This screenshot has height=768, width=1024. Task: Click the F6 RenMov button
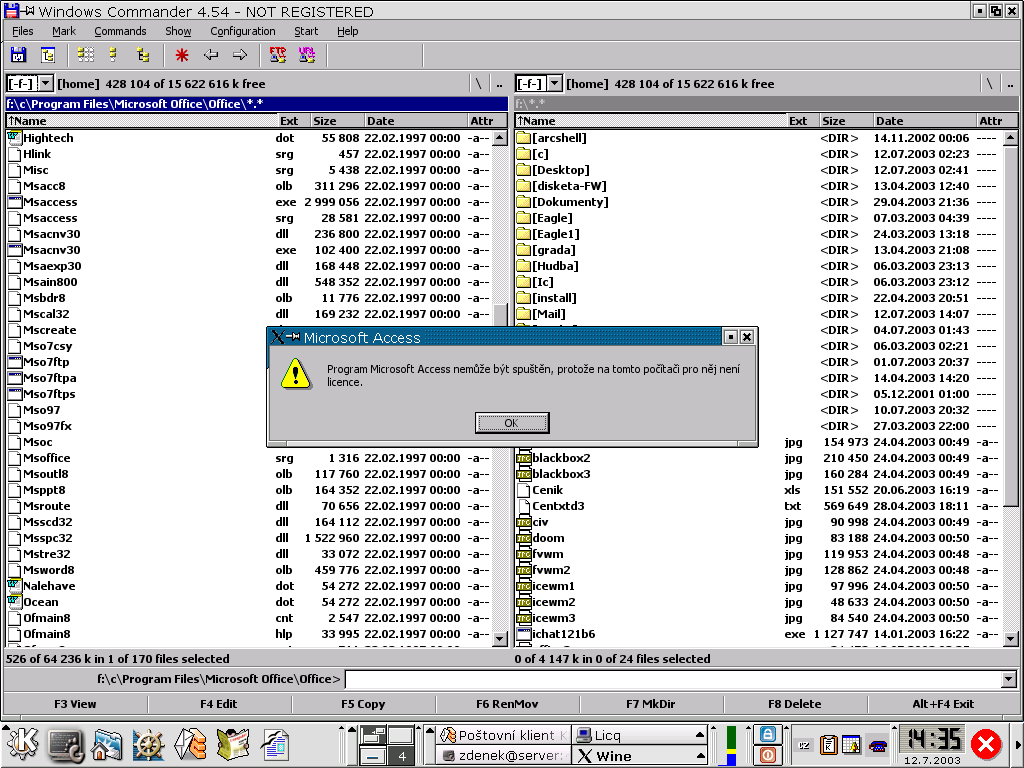[507, 704]
